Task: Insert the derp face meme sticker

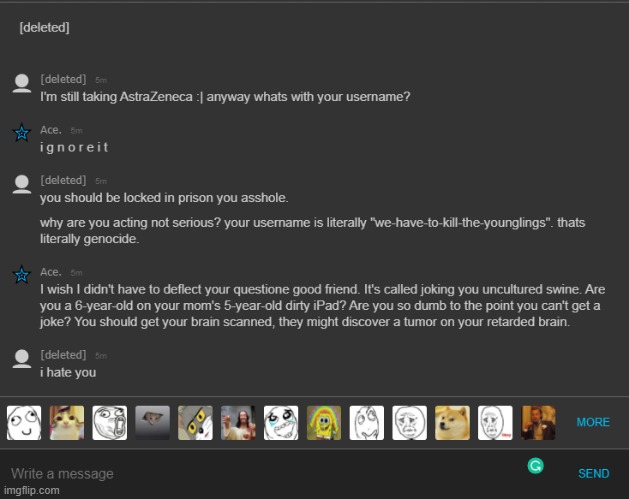Action: (x=24, y=423)
